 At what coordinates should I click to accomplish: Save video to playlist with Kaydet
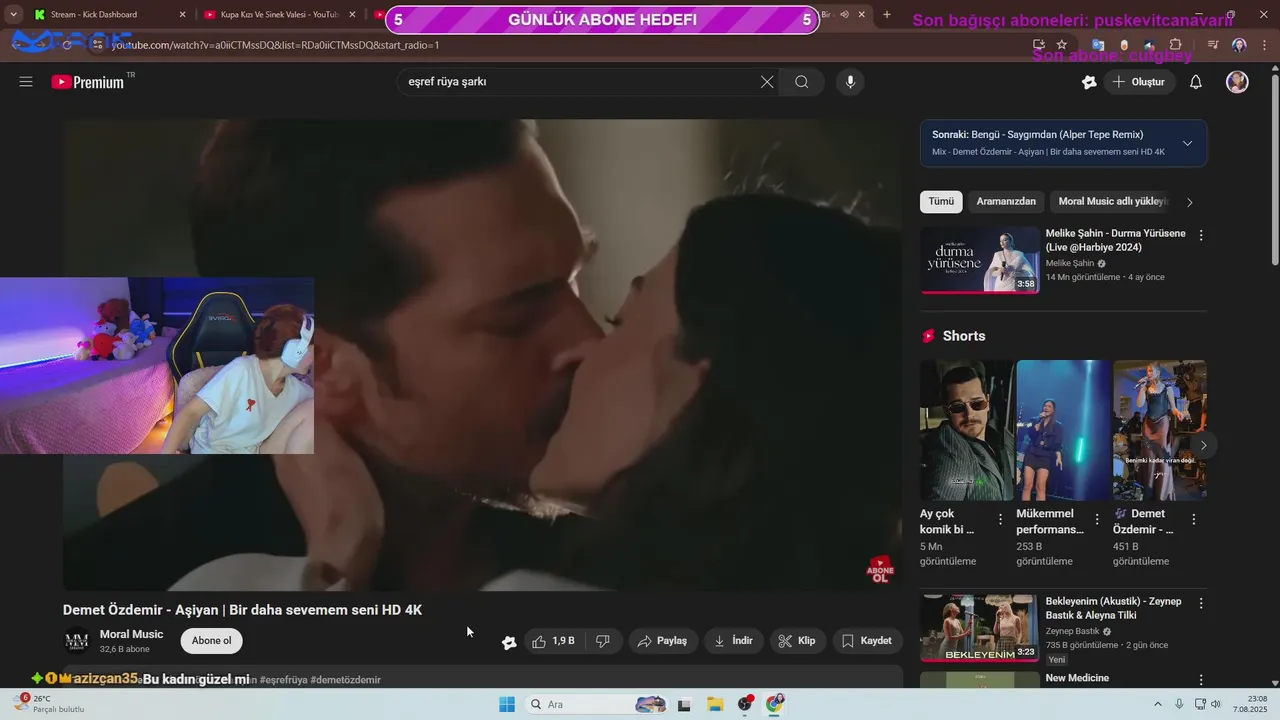[x=867, y=641]
